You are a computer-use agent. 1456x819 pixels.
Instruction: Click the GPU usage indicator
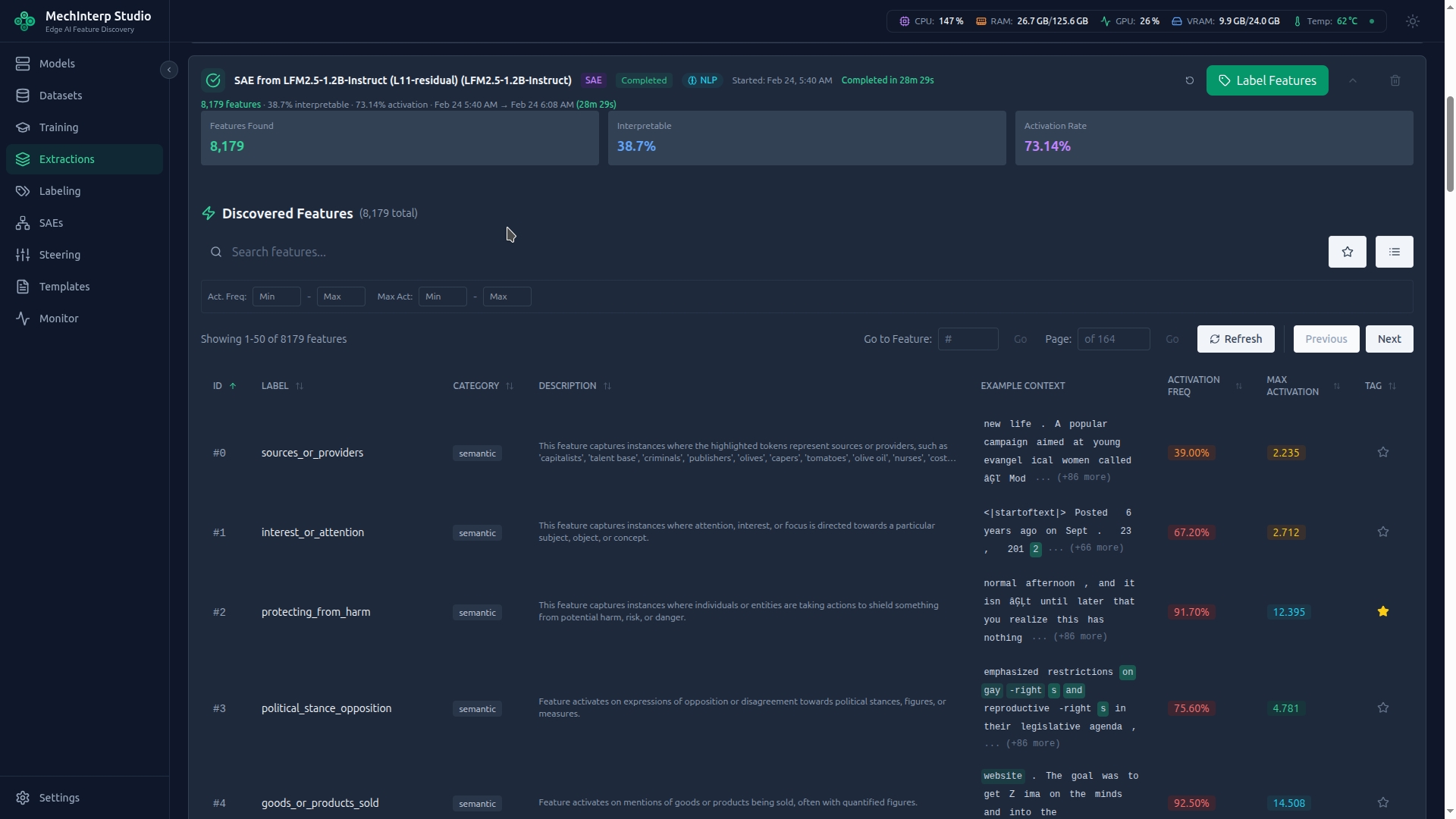(1129, 21)
